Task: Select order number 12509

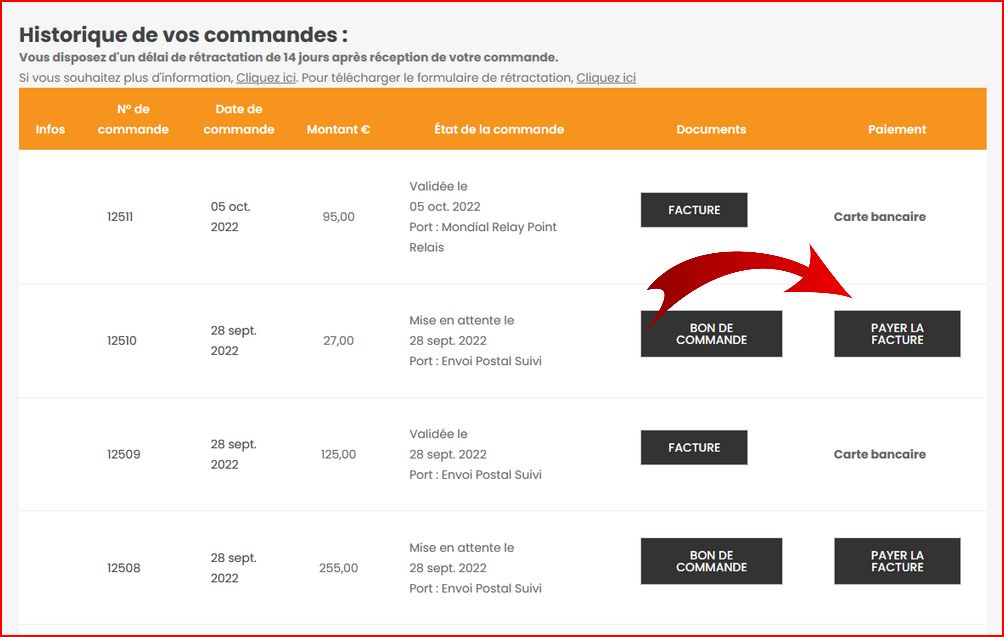Action: (124, 455)
